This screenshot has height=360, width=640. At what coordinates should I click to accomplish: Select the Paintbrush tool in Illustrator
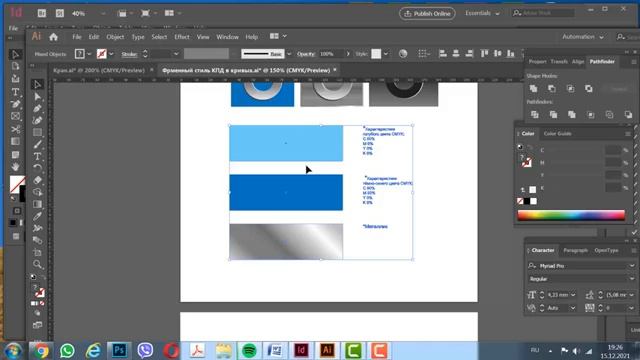click(x=37, y=144)
